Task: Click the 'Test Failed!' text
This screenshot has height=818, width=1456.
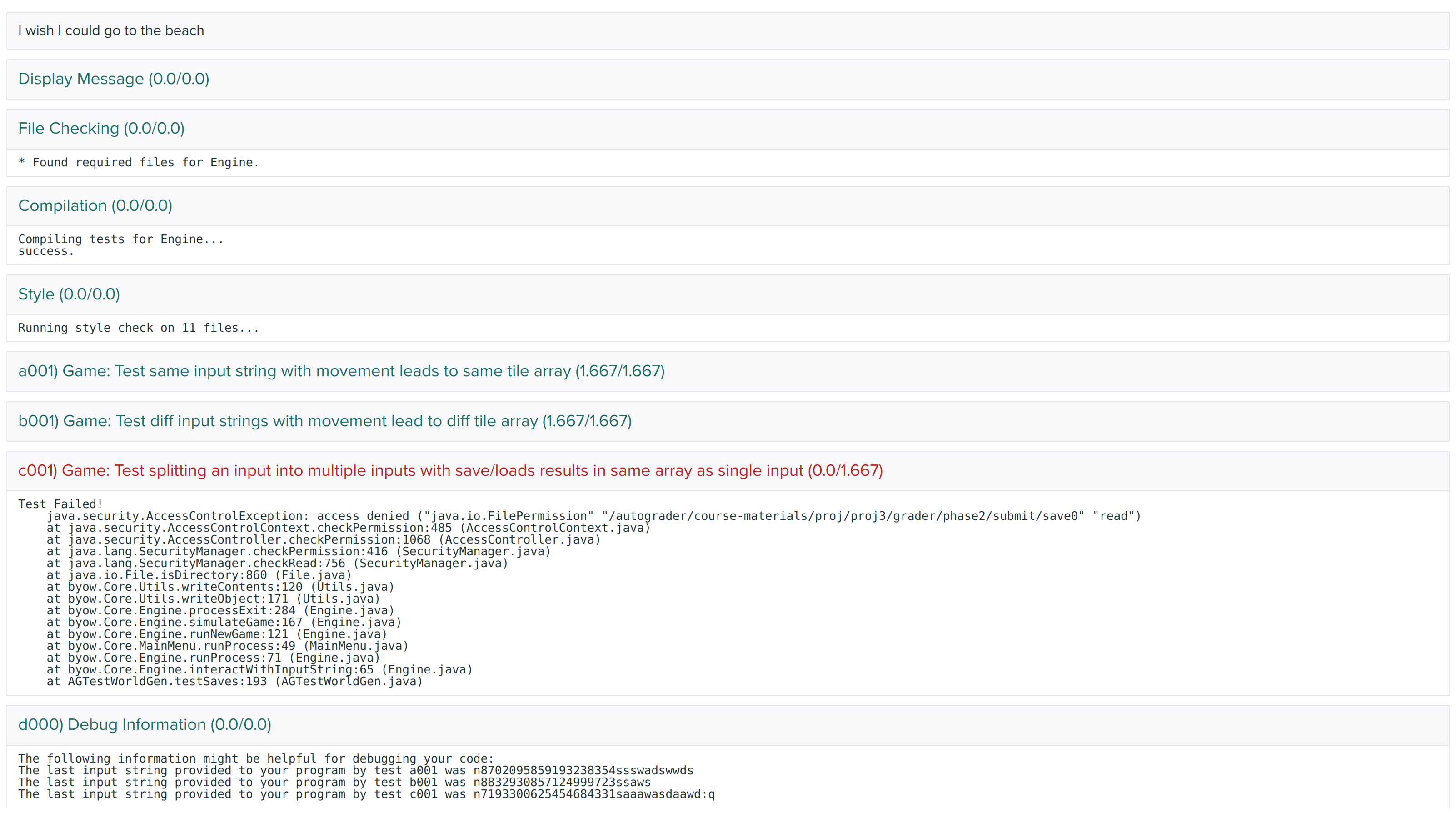Action: (60, 504)
